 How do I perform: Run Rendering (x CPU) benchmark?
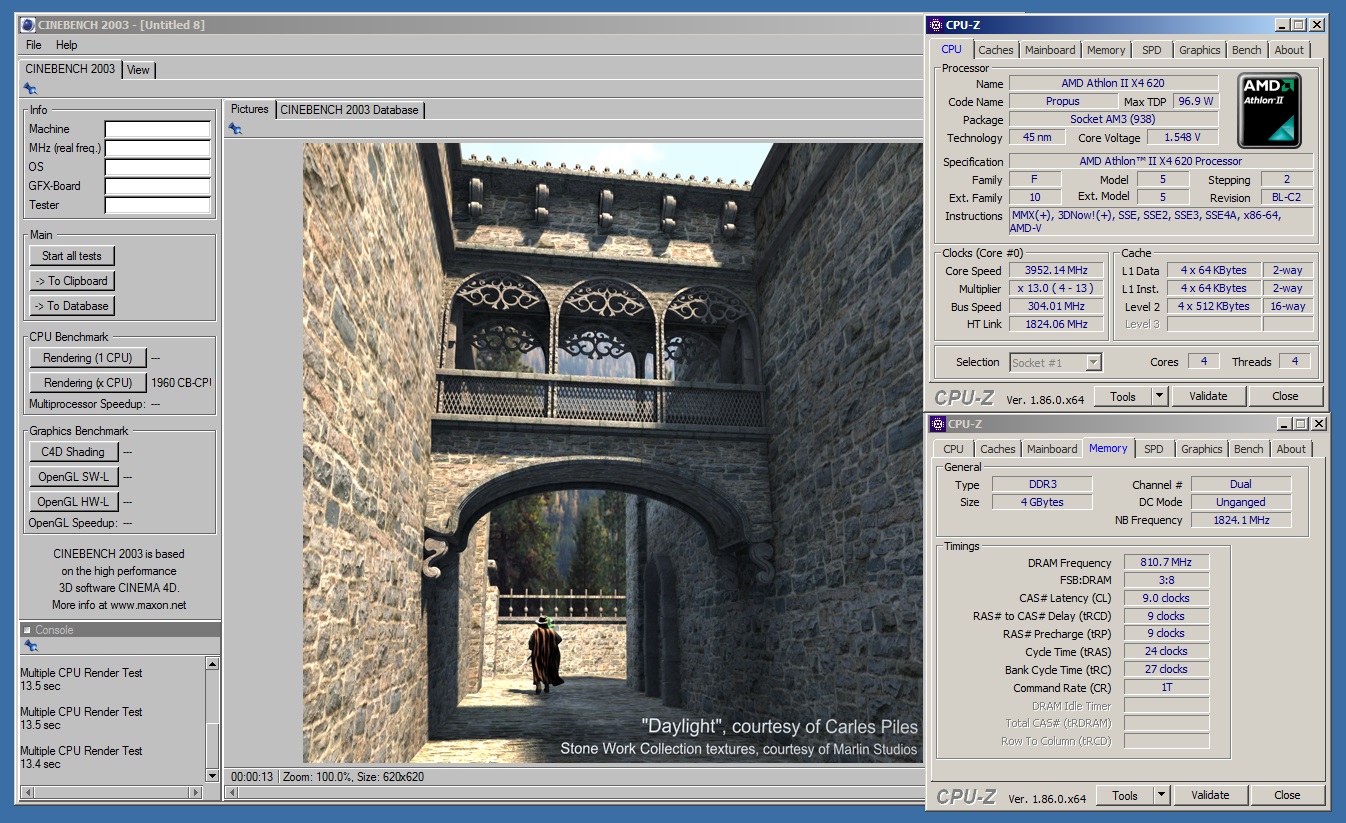(88, 383)
